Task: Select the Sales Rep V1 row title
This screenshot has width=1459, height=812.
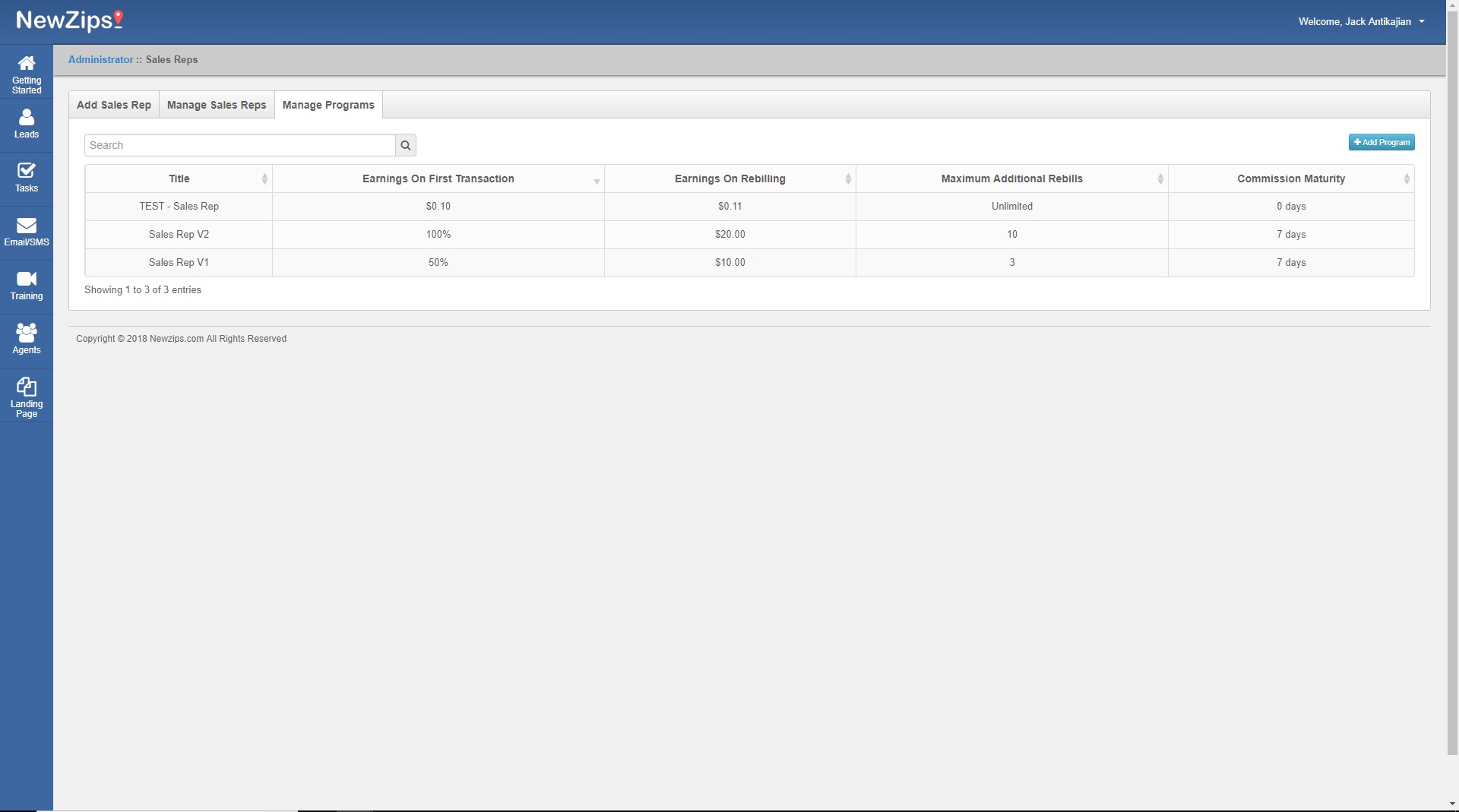Action: click(x=179, y=263)
